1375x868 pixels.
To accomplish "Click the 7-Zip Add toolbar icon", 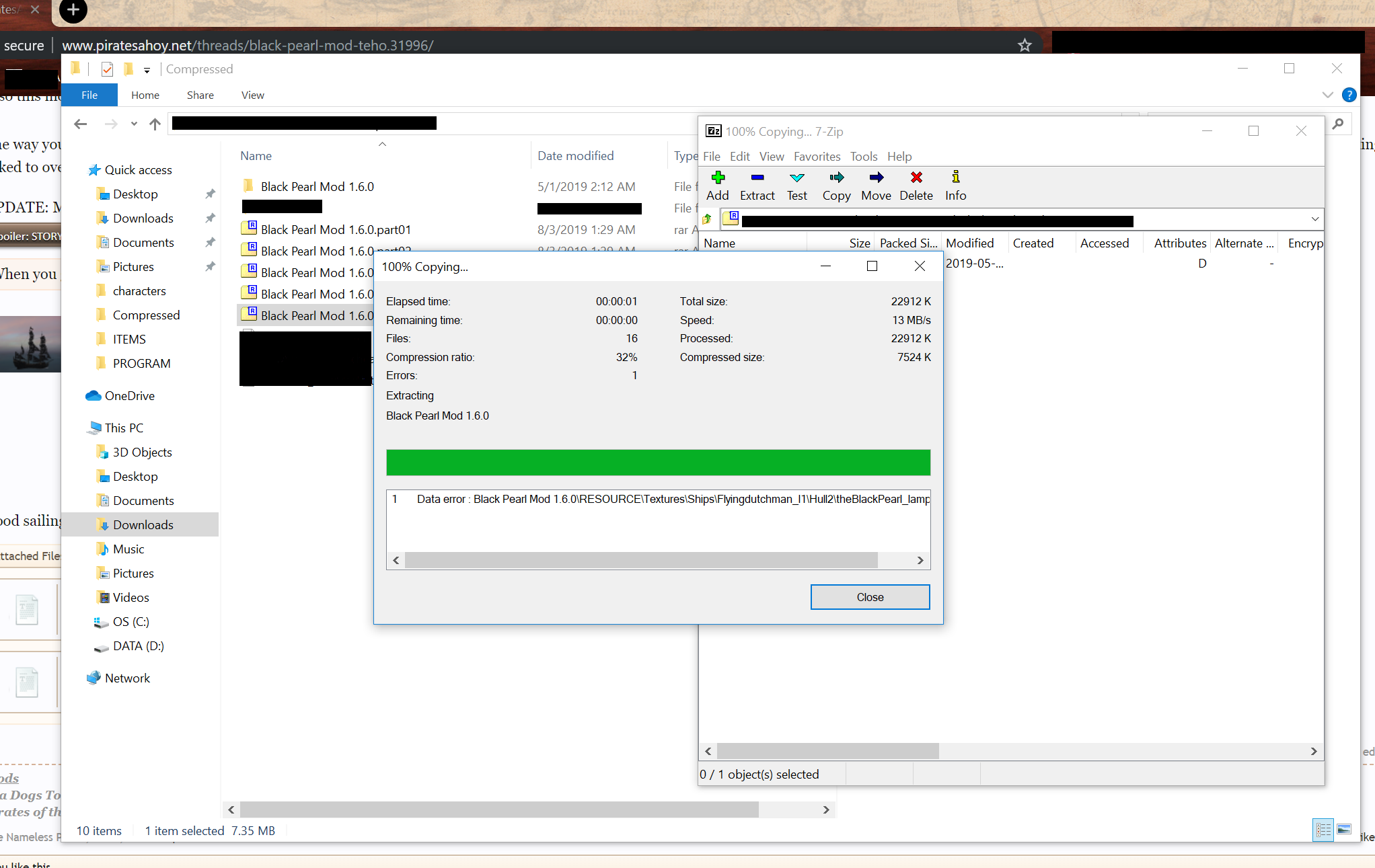I will click(717, 178).
